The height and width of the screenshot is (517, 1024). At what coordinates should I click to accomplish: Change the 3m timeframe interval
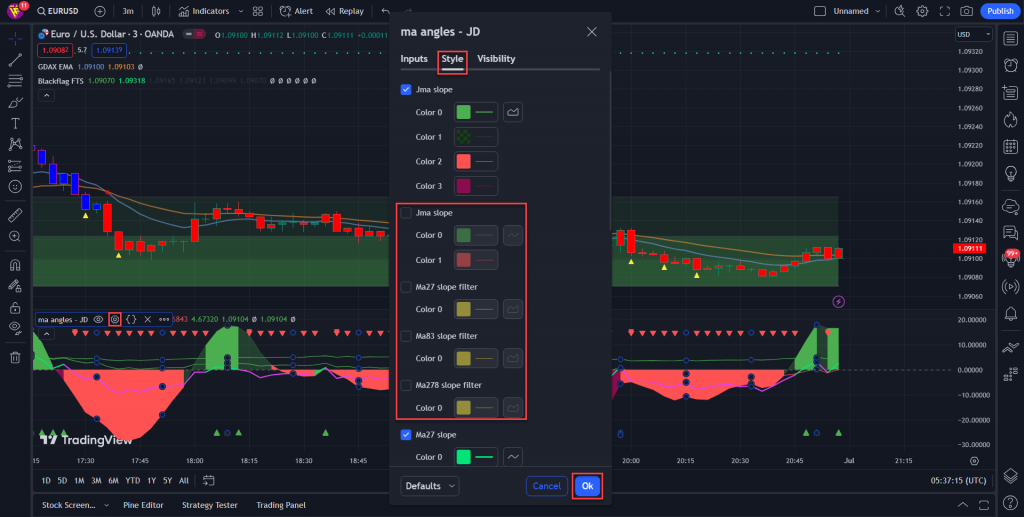(128, 11)
